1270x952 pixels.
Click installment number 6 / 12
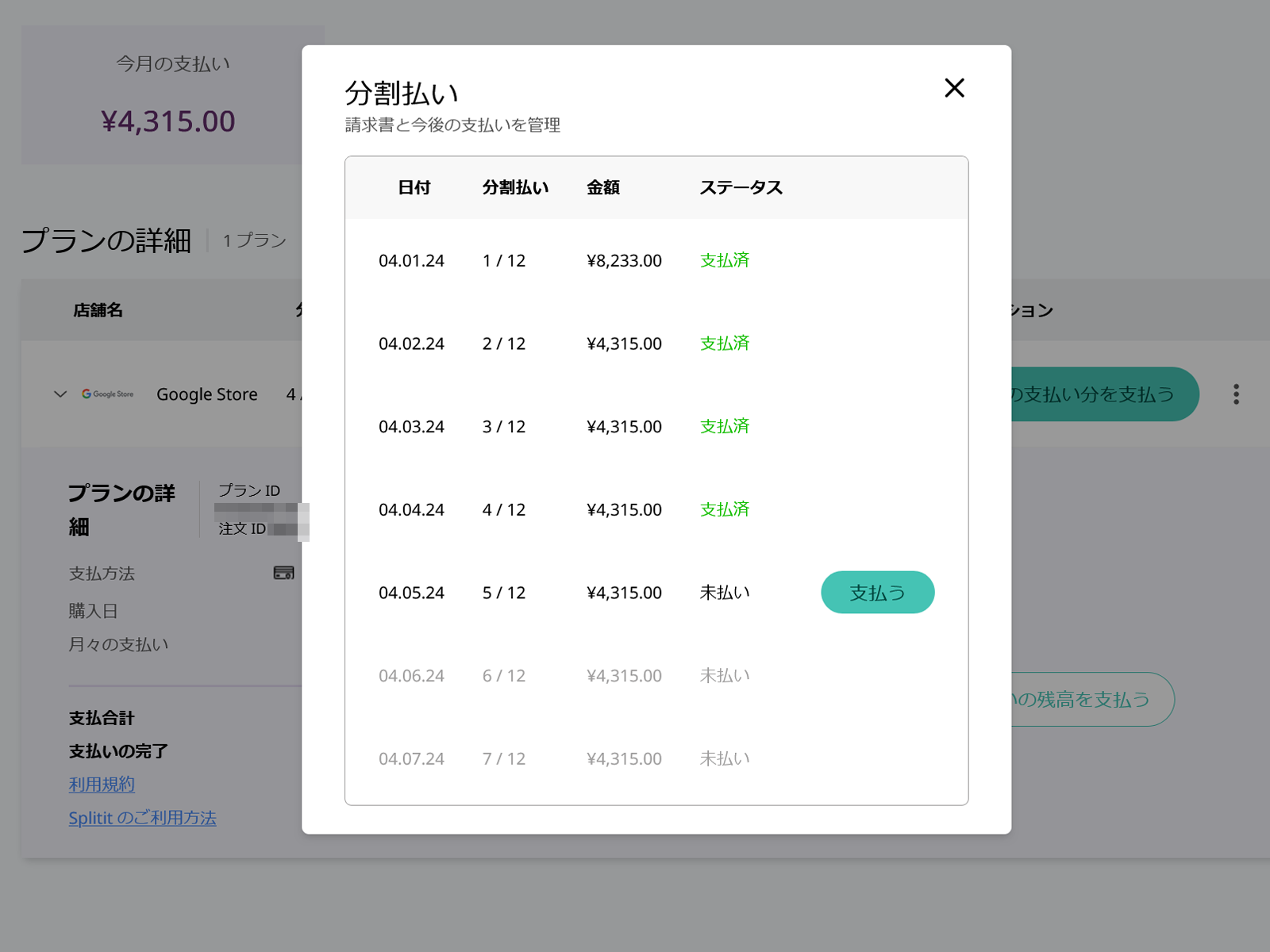click(504, 676)
